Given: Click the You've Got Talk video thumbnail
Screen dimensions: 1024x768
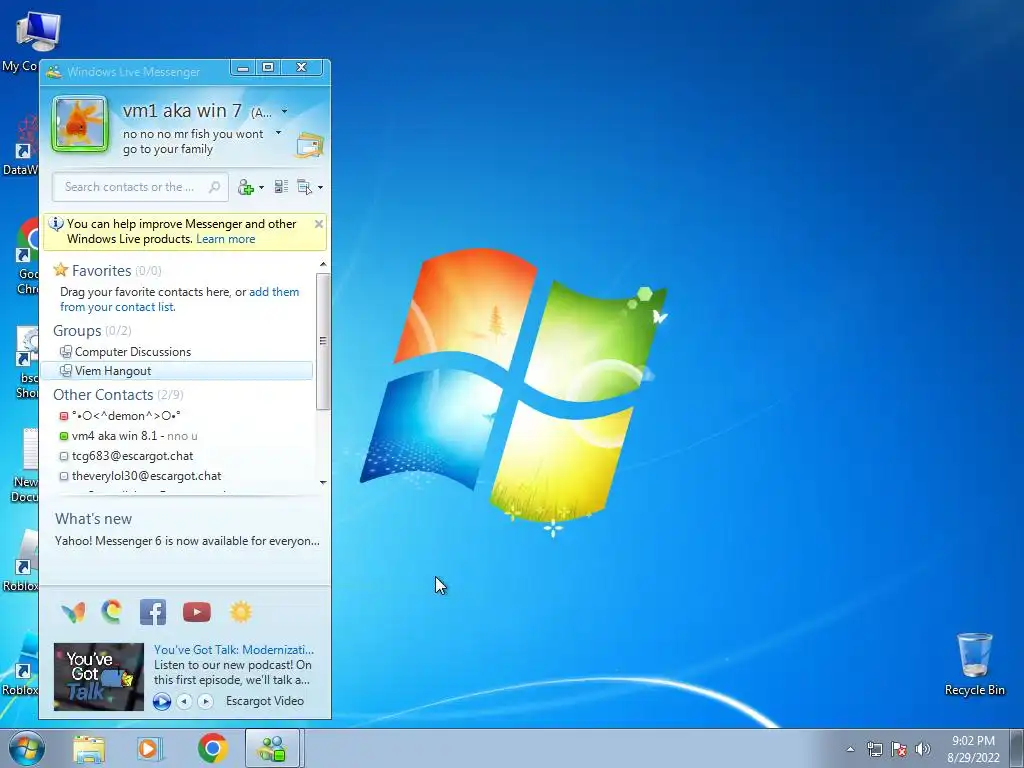Looking at the screenshot, I should tap(99, 677).
